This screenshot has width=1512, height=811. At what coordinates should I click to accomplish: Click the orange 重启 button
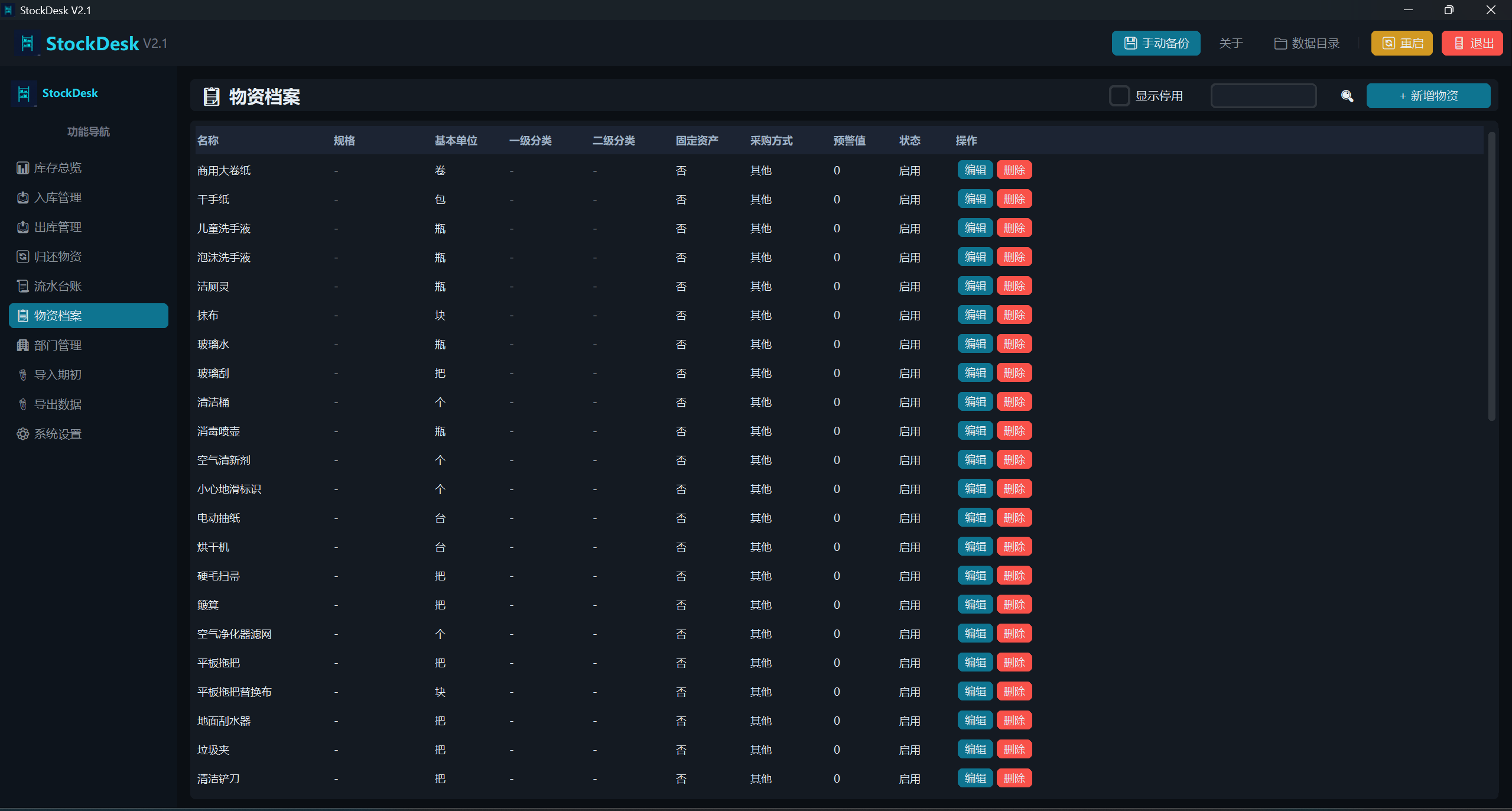pos(1402,43)
